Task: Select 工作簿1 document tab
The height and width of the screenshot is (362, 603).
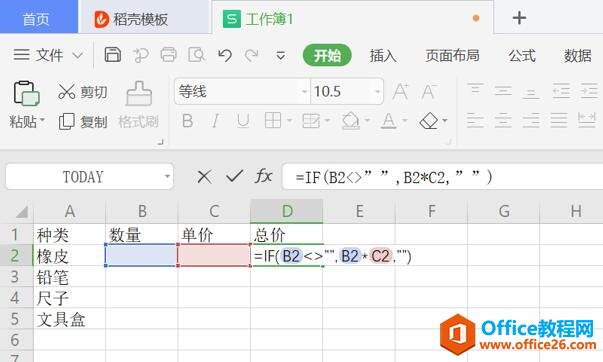Action: point(352,18)
